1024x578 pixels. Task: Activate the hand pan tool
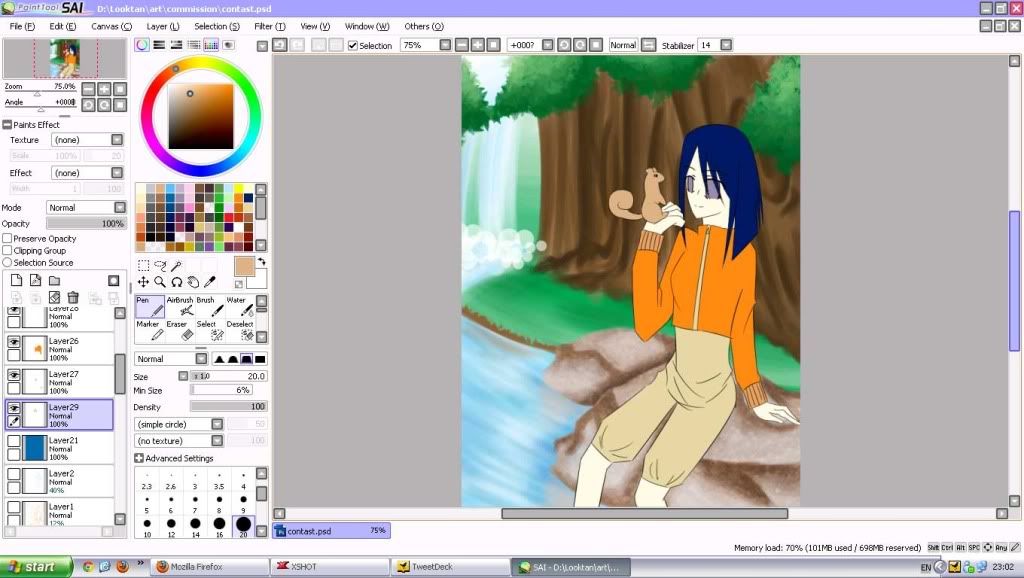point(193,282)
